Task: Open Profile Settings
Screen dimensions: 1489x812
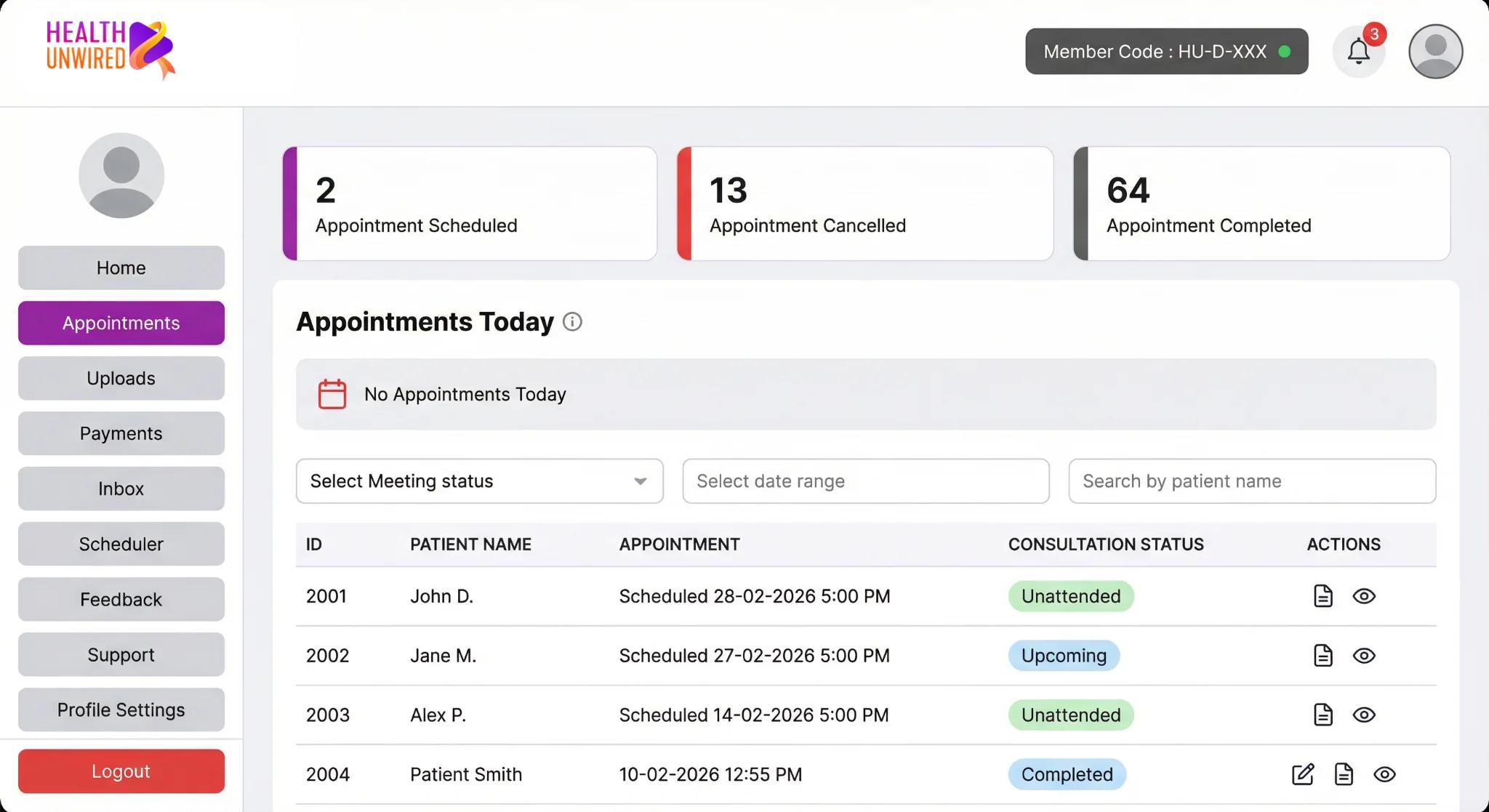Action: 121,710
